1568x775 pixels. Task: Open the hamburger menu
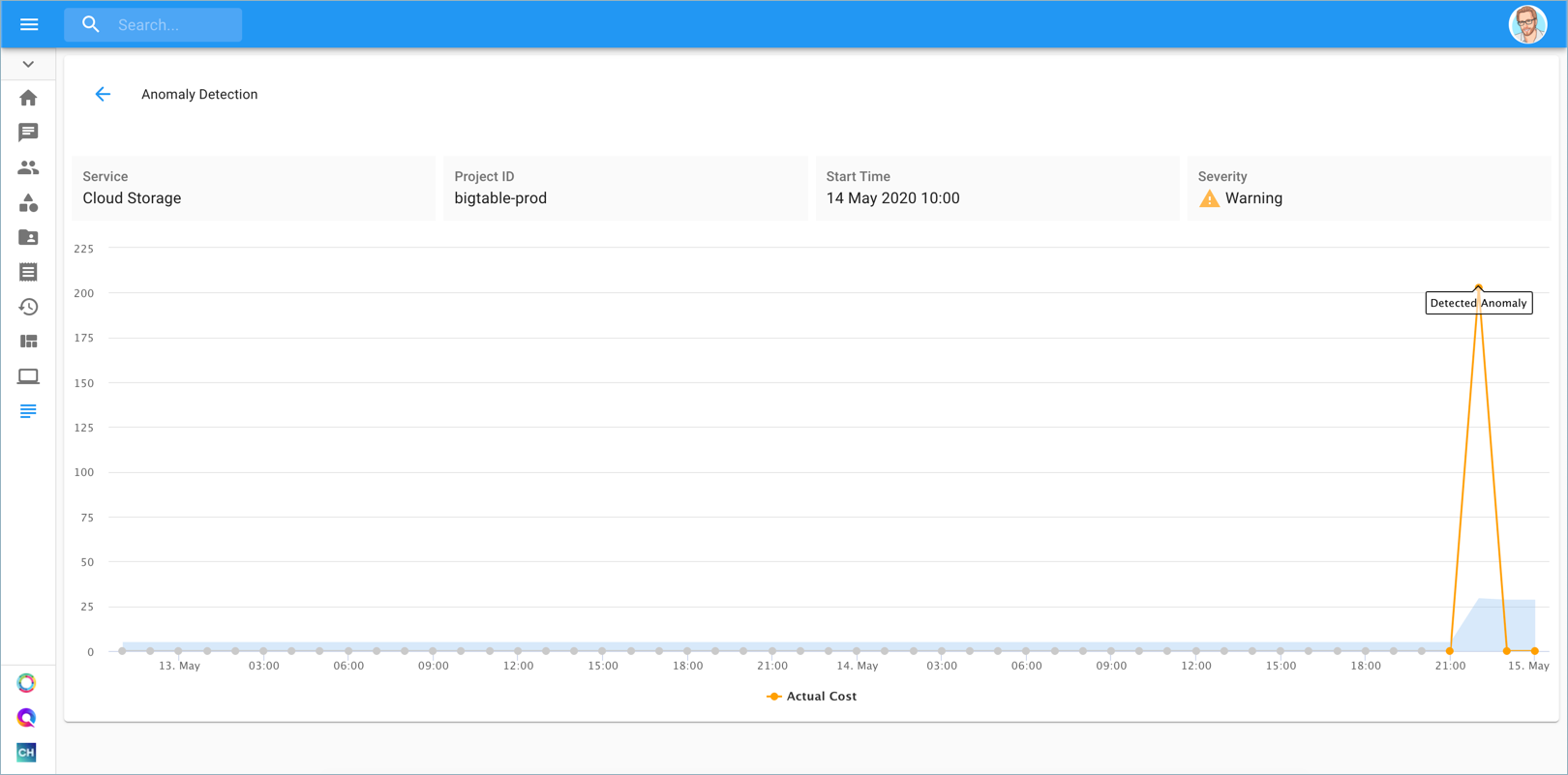click(29, 24)
